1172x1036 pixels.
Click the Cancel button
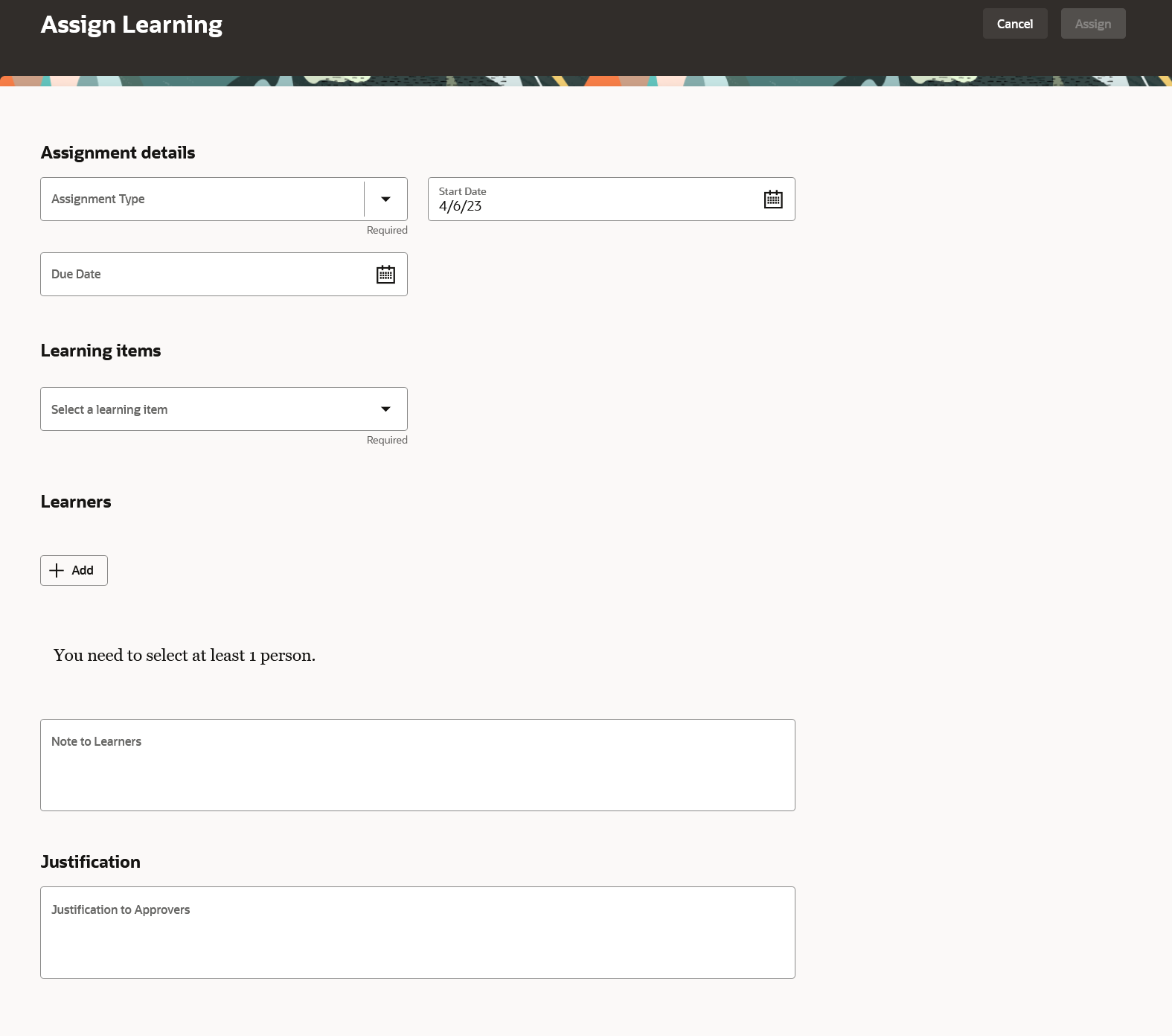[x=1015, y=24]
